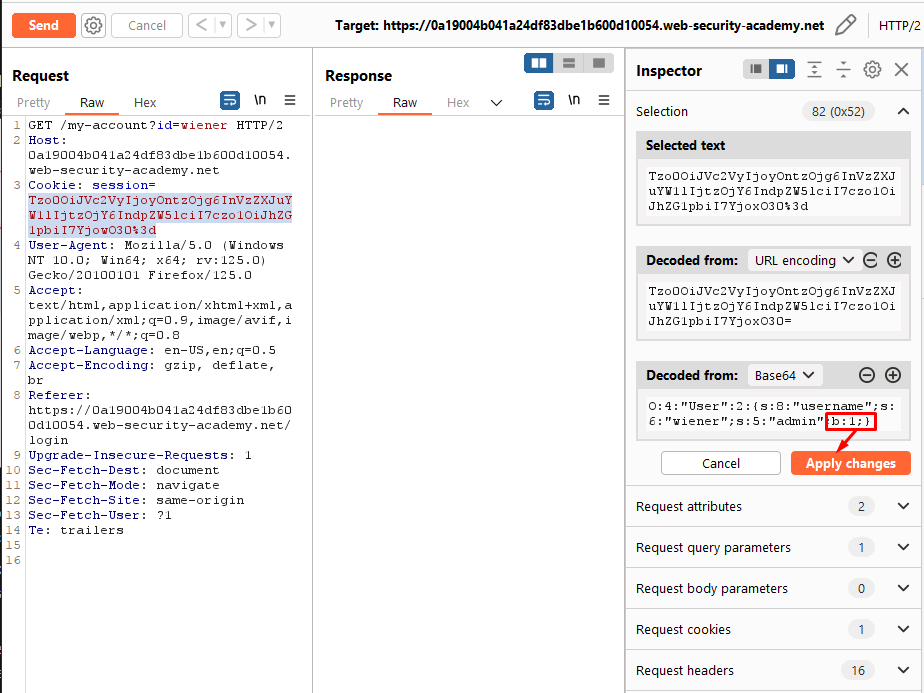Click the 'Referer:' header name
924x693 pixels.
click(60, 395)
